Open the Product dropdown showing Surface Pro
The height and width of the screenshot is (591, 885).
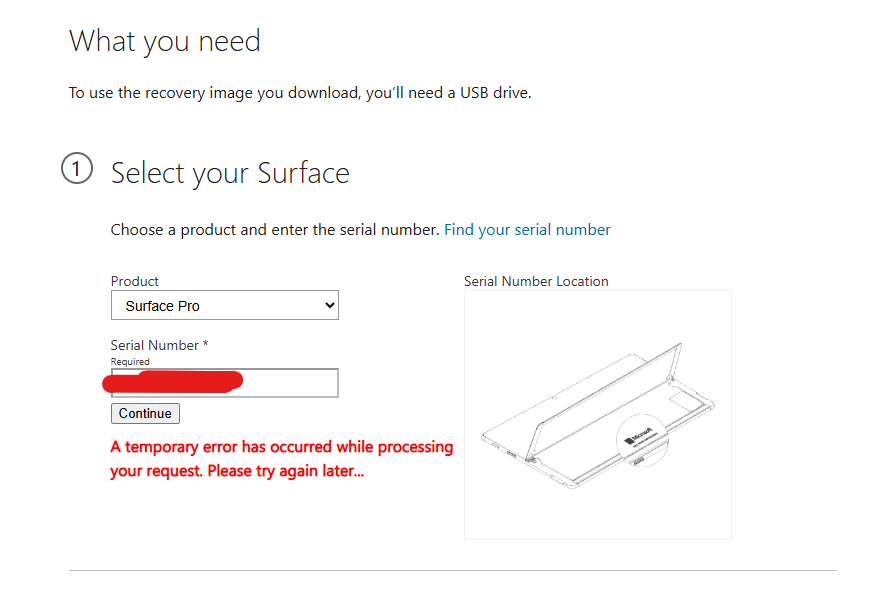[x=225, y=305]
